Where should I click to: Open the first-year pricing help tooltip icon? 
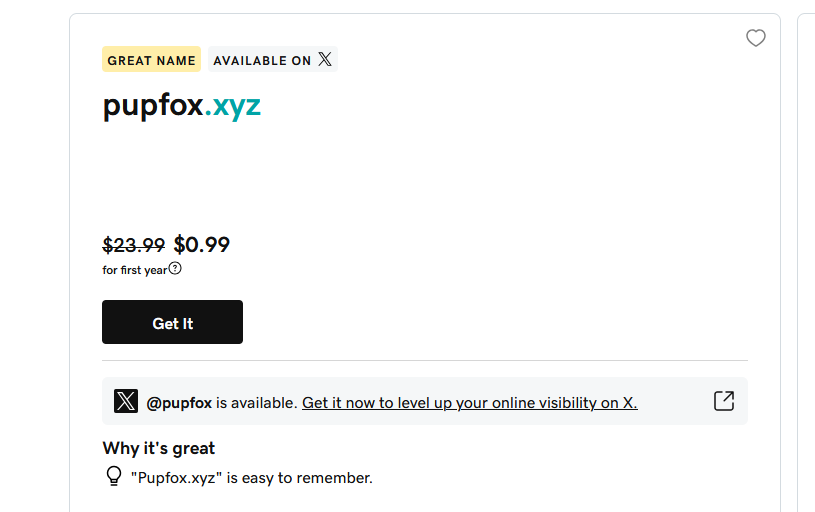click(175, 268)
